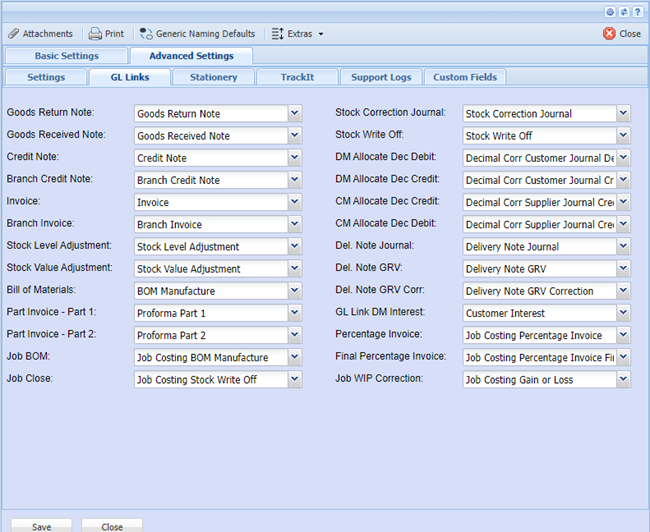Switch to the Basic Settings tab
This screenshot has width=650, height=532.
pyautogui.click(x=66, y=56)
